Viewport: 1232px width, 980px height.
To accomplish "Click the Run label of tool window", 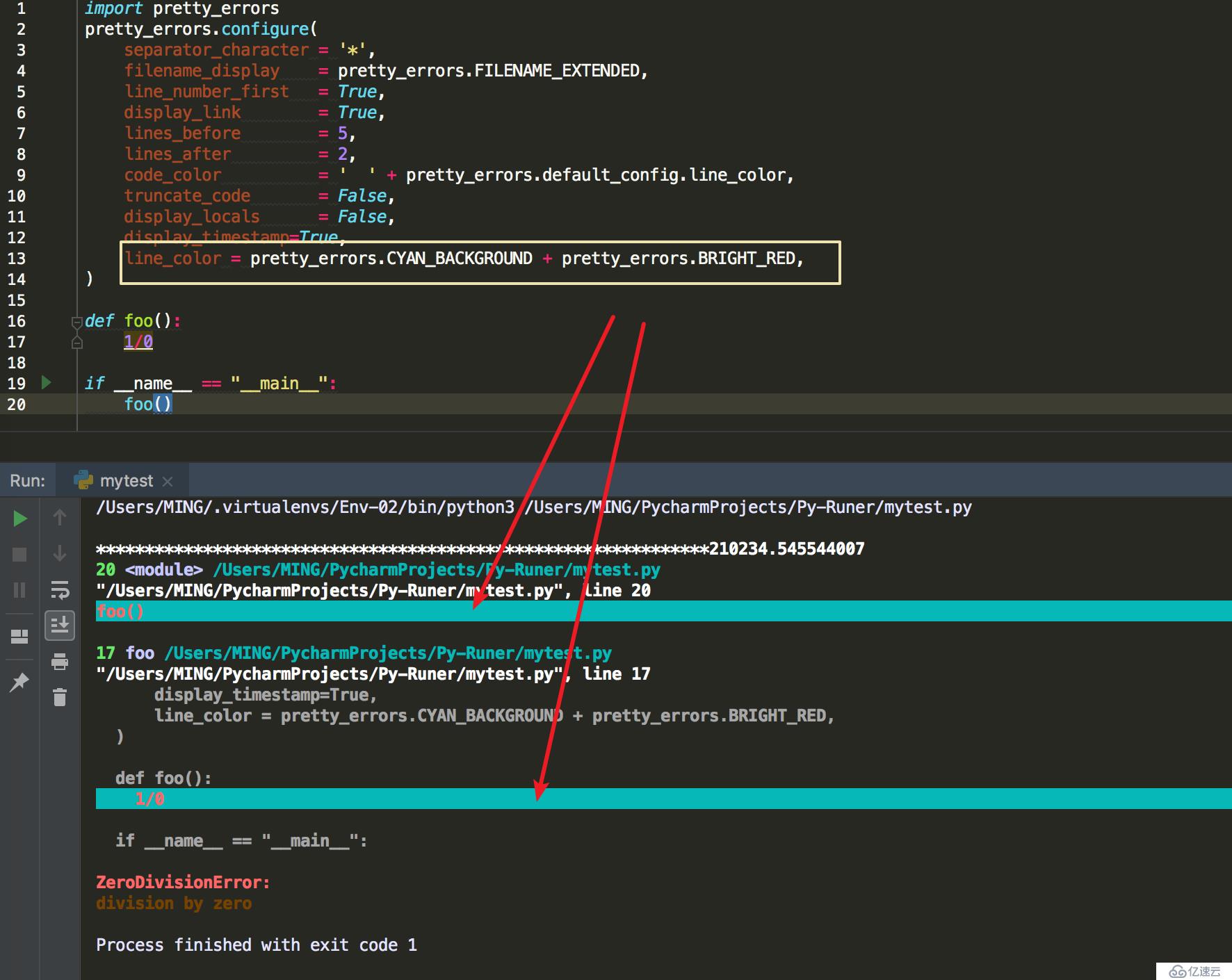I will pyautogui.click(x=27, y=481).
